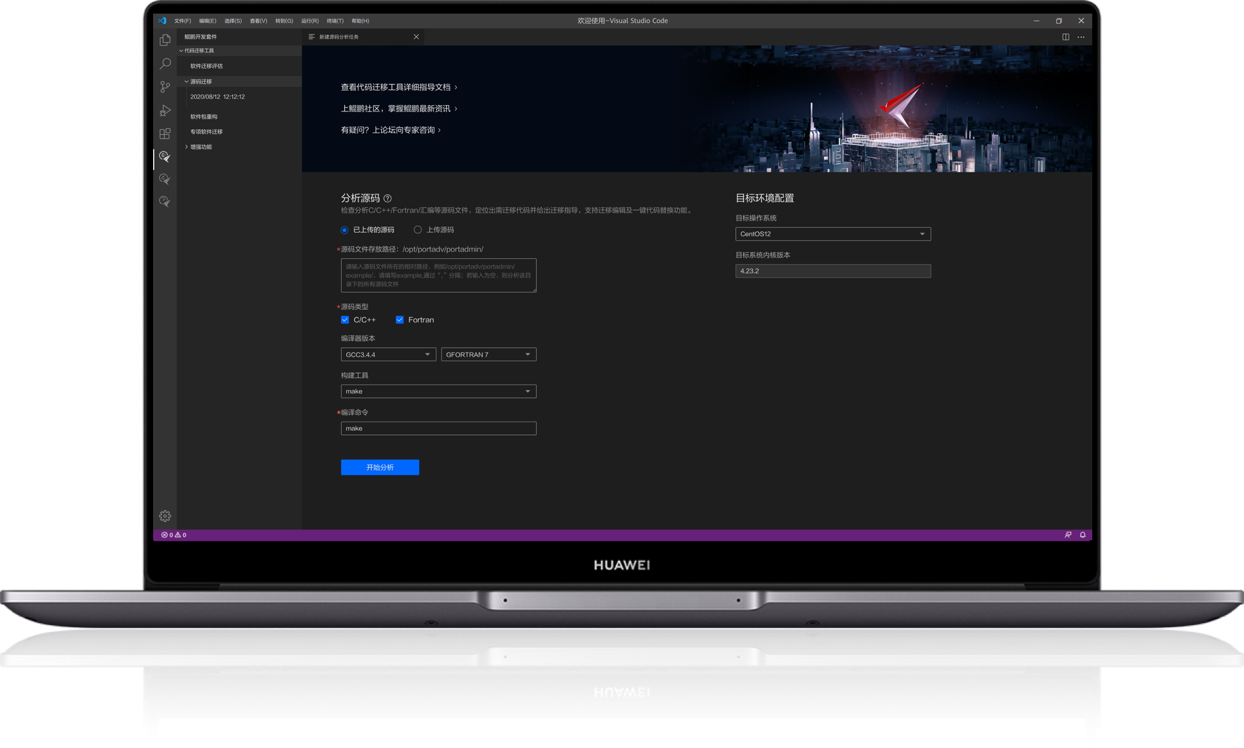Image resolution: width=1244 pixels, height=748 pixels.
Task: Open the 有疑问？上论坛向专家咨询 link
Action: pyautogui.click(x=390, y=130)
